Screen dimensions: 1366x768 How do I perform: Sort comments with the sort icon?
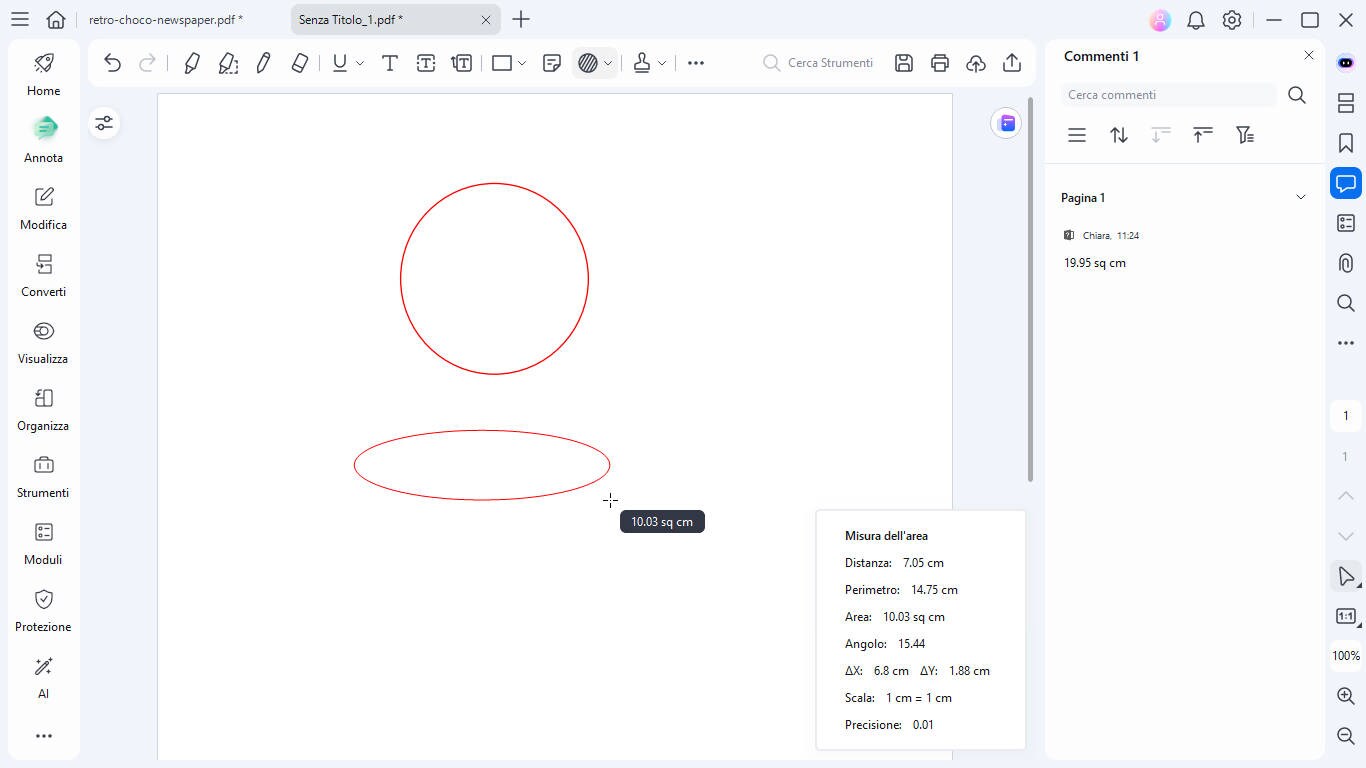pos(1119,135)
